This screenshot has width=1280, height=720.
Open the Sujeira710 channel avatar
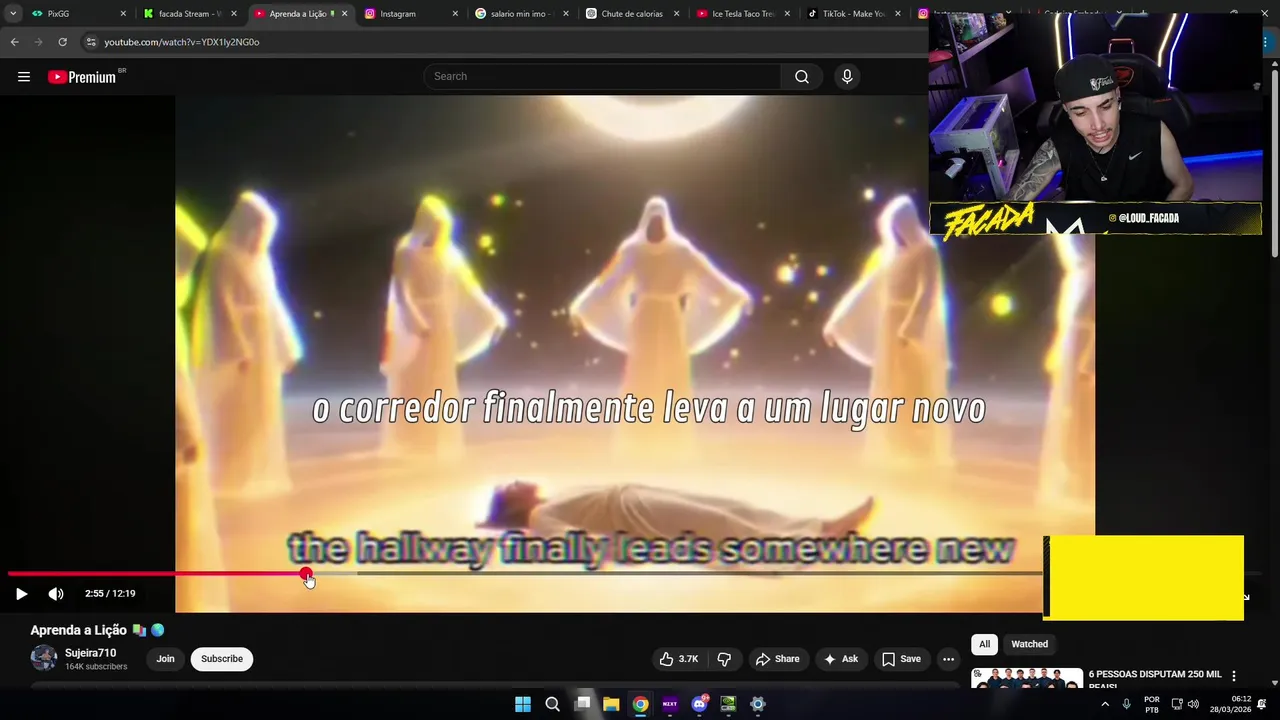point(44,658)
